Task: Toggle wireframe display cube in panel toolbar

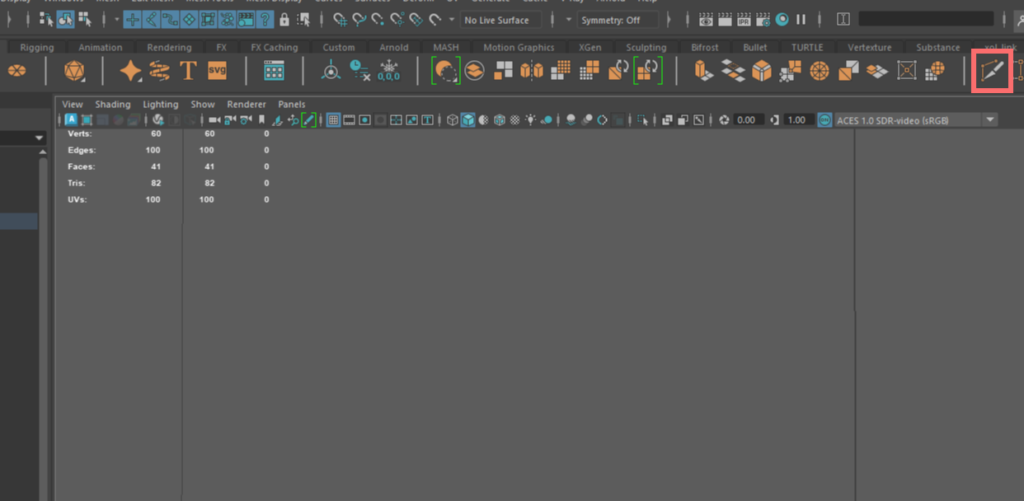Action: pyautogui.click(x=452, y=120)
